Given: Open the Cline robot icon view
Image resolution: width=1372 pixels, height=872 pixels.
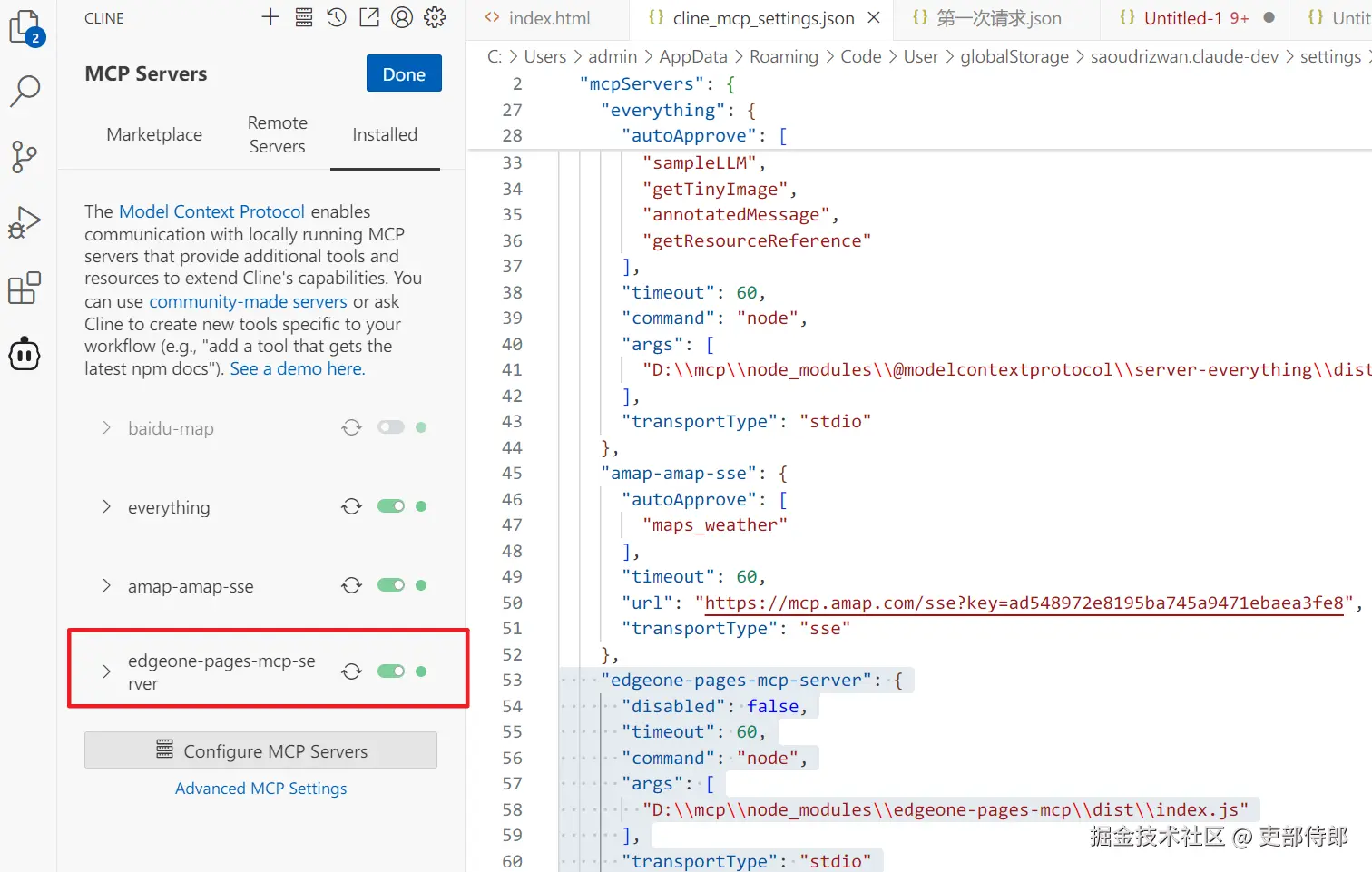Looking at the screenshot, I should tap(24, 354).
